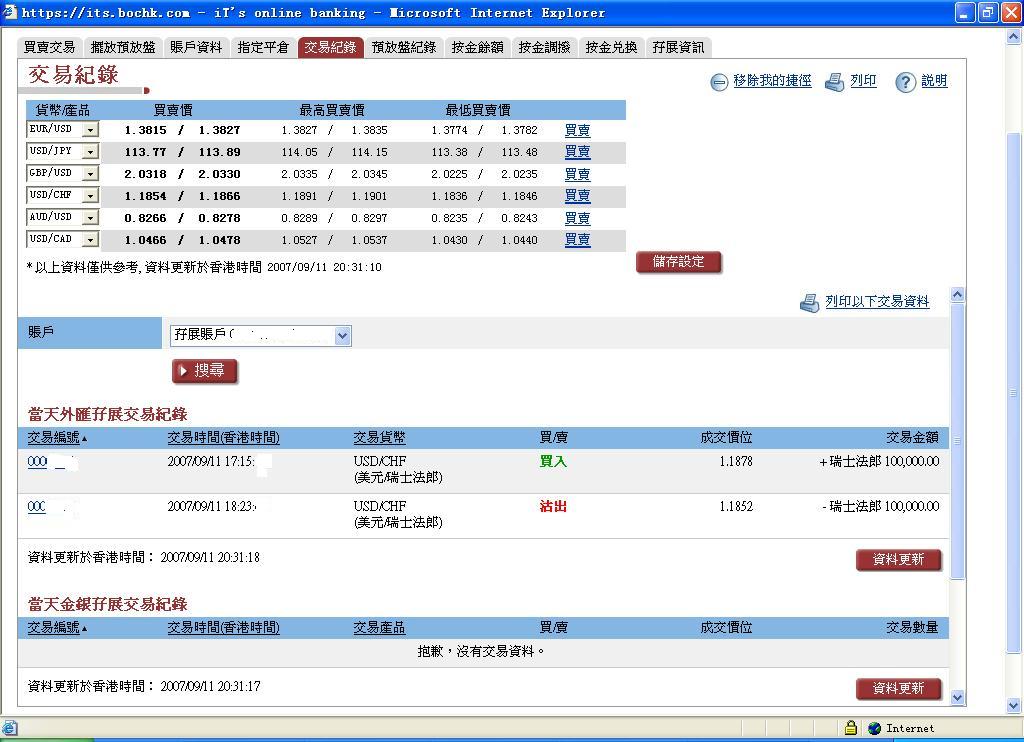The height and width of the screenshot is (742, 1024).
Task: Switch to the 指定平倉 tab
Action: coord(263,47)
